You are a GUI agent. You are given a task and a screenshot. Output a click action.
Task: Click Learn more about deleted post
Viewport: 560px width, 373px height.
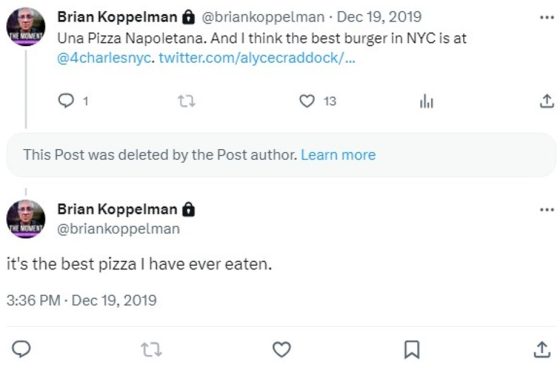point(338,155)
